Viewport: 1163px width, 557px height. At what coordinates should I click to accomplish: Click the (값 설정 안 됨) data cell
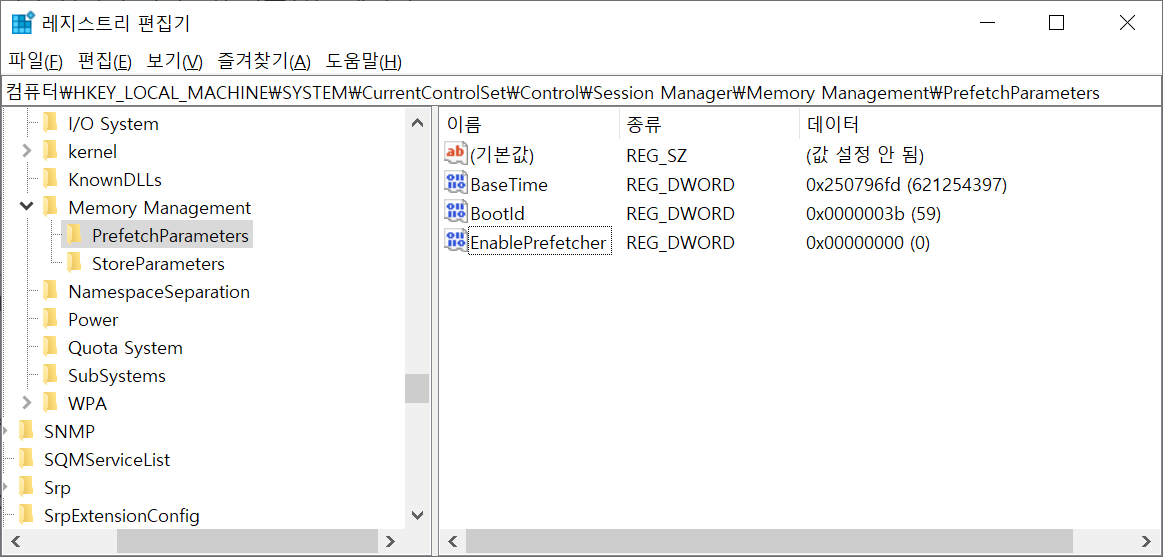864,155
